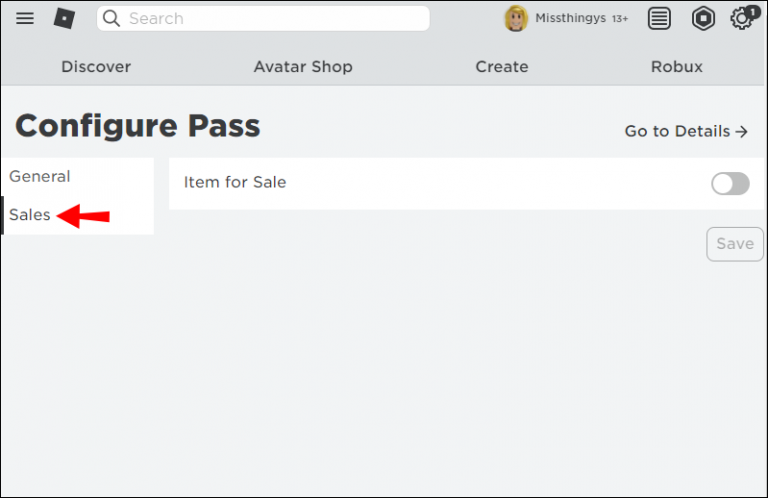
Task: Click the Roblox logo icon
Action: tap(64, 18)
